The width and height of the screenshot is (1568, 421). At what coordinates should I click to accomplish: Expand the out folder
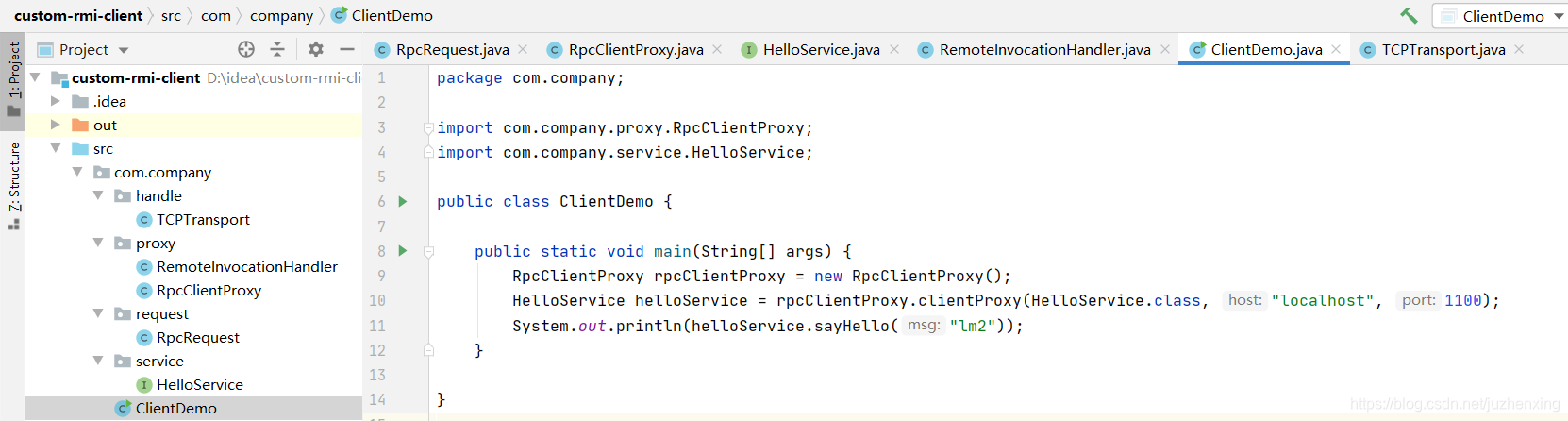(56, 125)
